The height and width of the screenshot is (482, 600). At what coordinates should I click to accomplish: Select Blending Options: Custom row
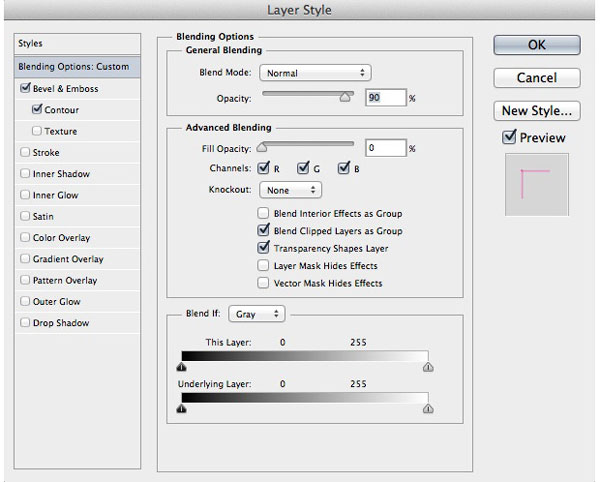[77, 67]
